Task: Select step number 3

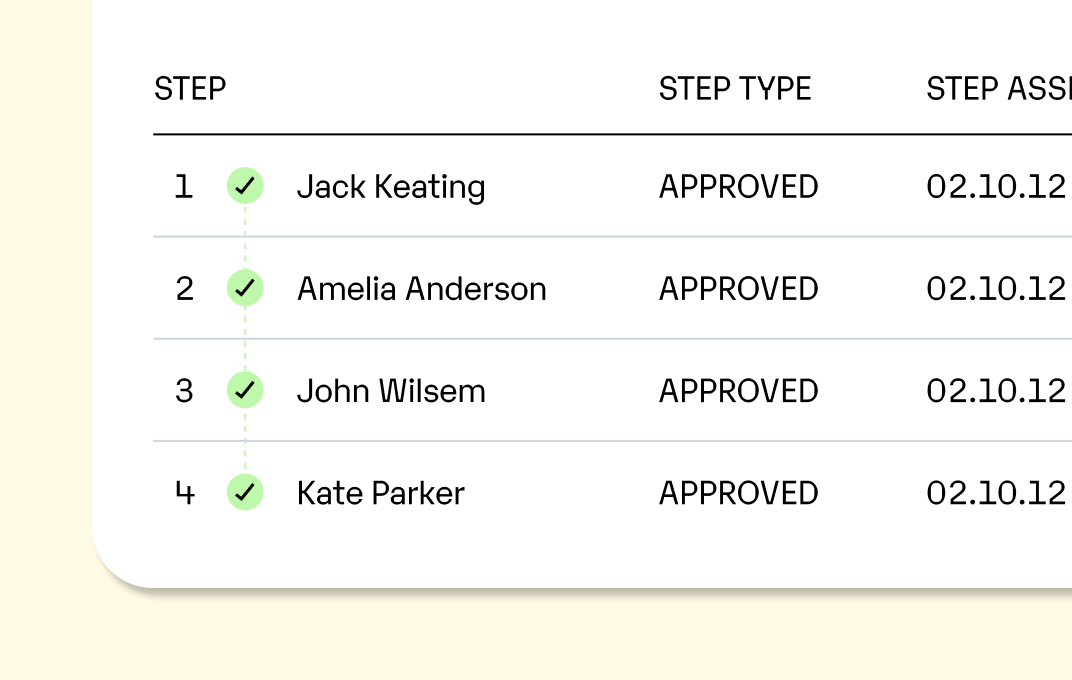Action: coord(184,391)
